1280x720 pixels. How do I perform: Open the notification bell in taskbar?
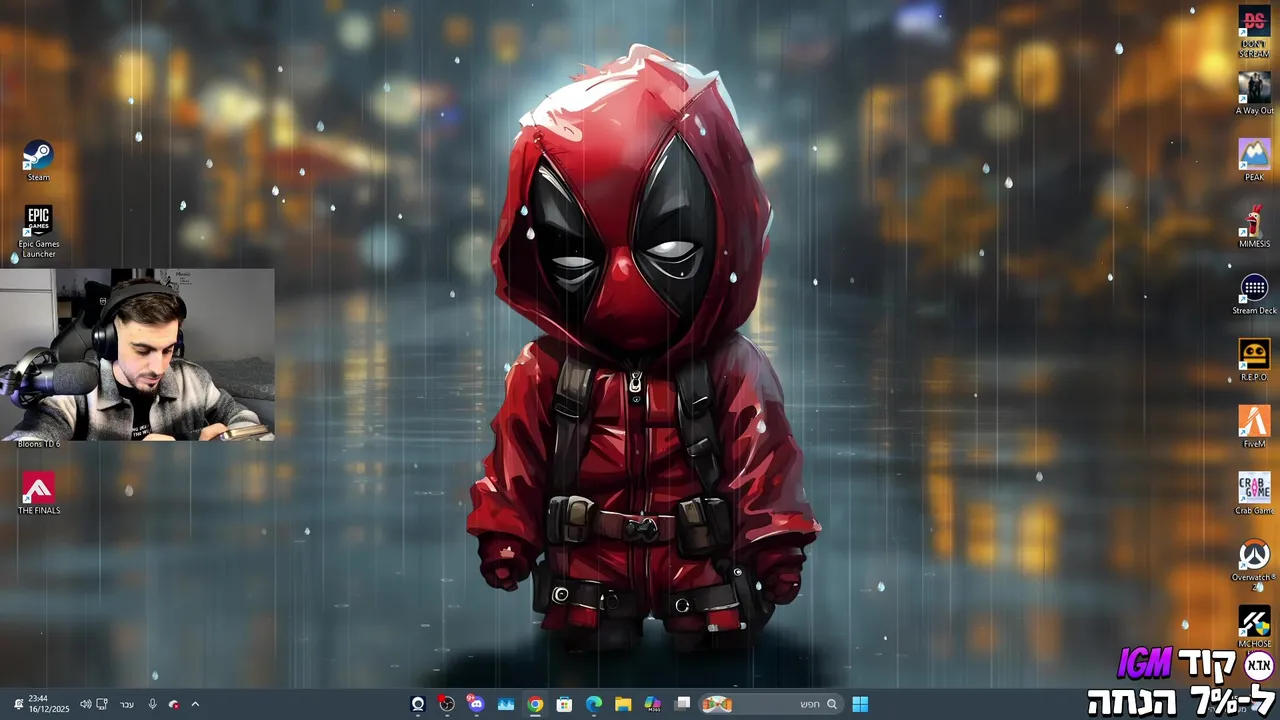coord(18,704)
